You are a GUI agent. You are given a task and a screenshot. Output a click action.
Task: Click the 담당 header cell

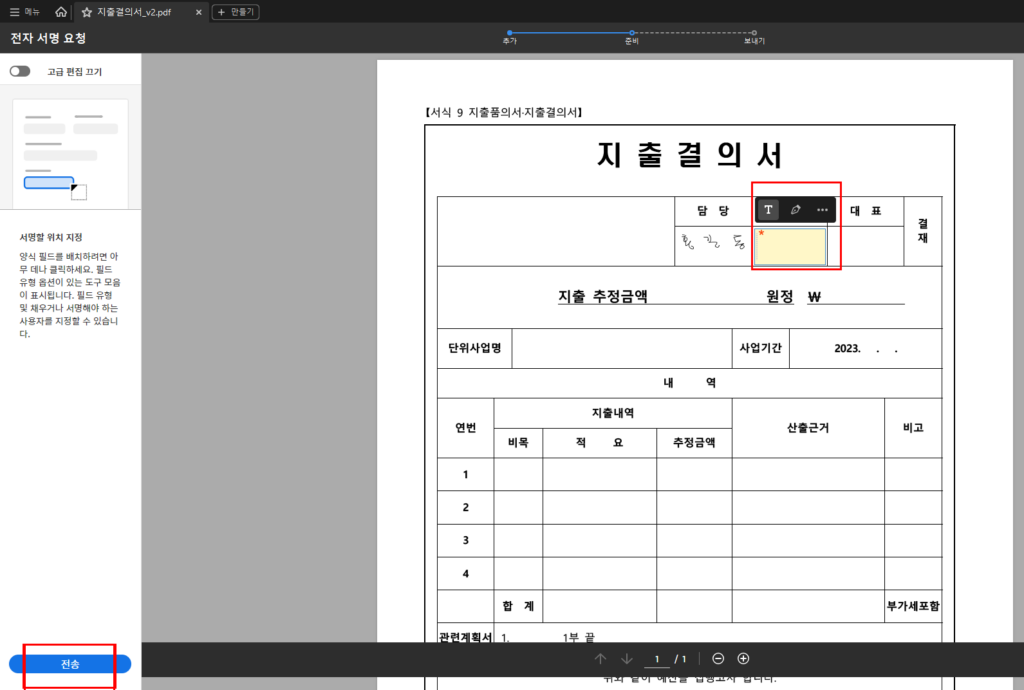point(713,211)
